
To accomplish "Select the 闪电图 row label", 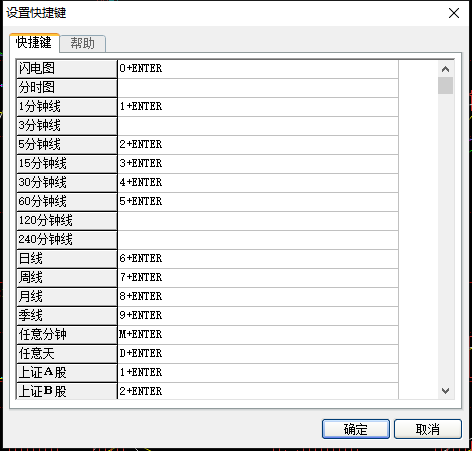I will coord(67,69).
